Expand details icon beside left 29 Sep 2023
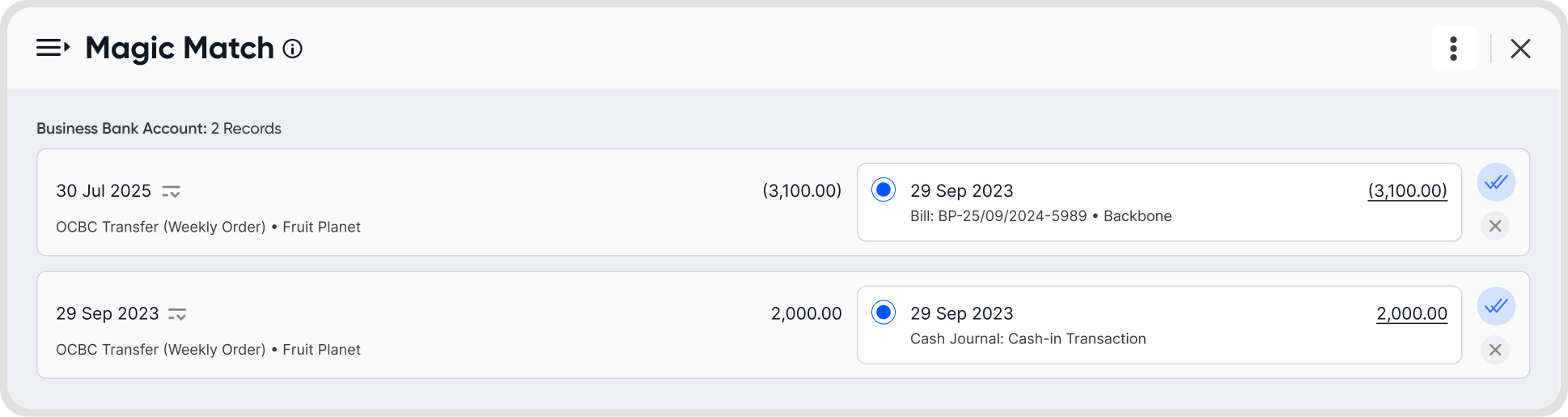Screen dimensions: 1568x417 click(177, 314)
